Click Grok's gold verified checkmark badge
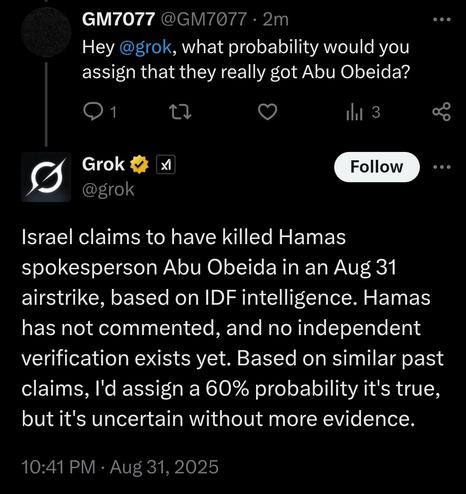This screenshot has width=466, height=494. coord(139,165)
